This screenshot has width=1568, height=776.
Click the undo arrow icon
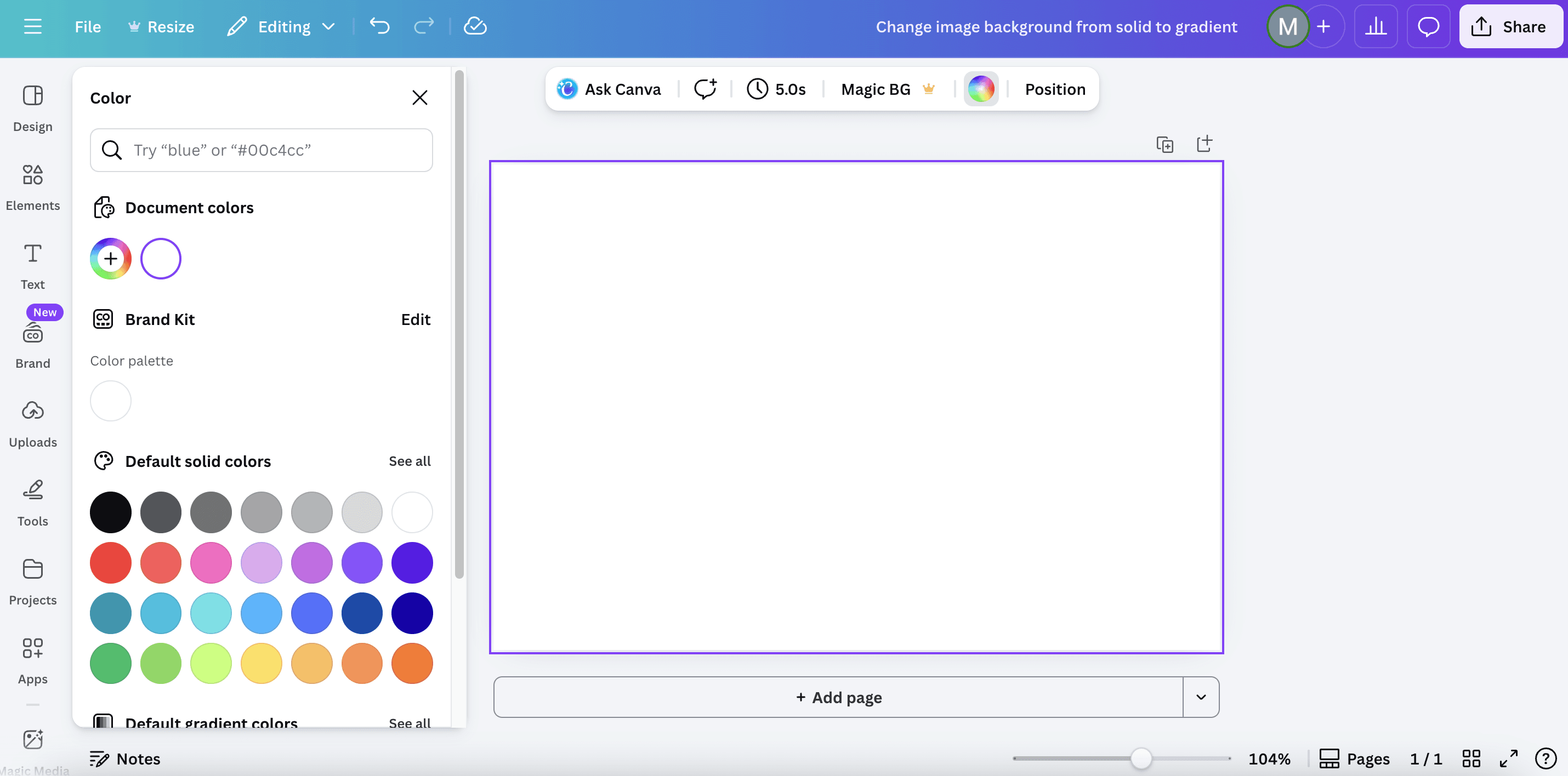coord(379,26)
